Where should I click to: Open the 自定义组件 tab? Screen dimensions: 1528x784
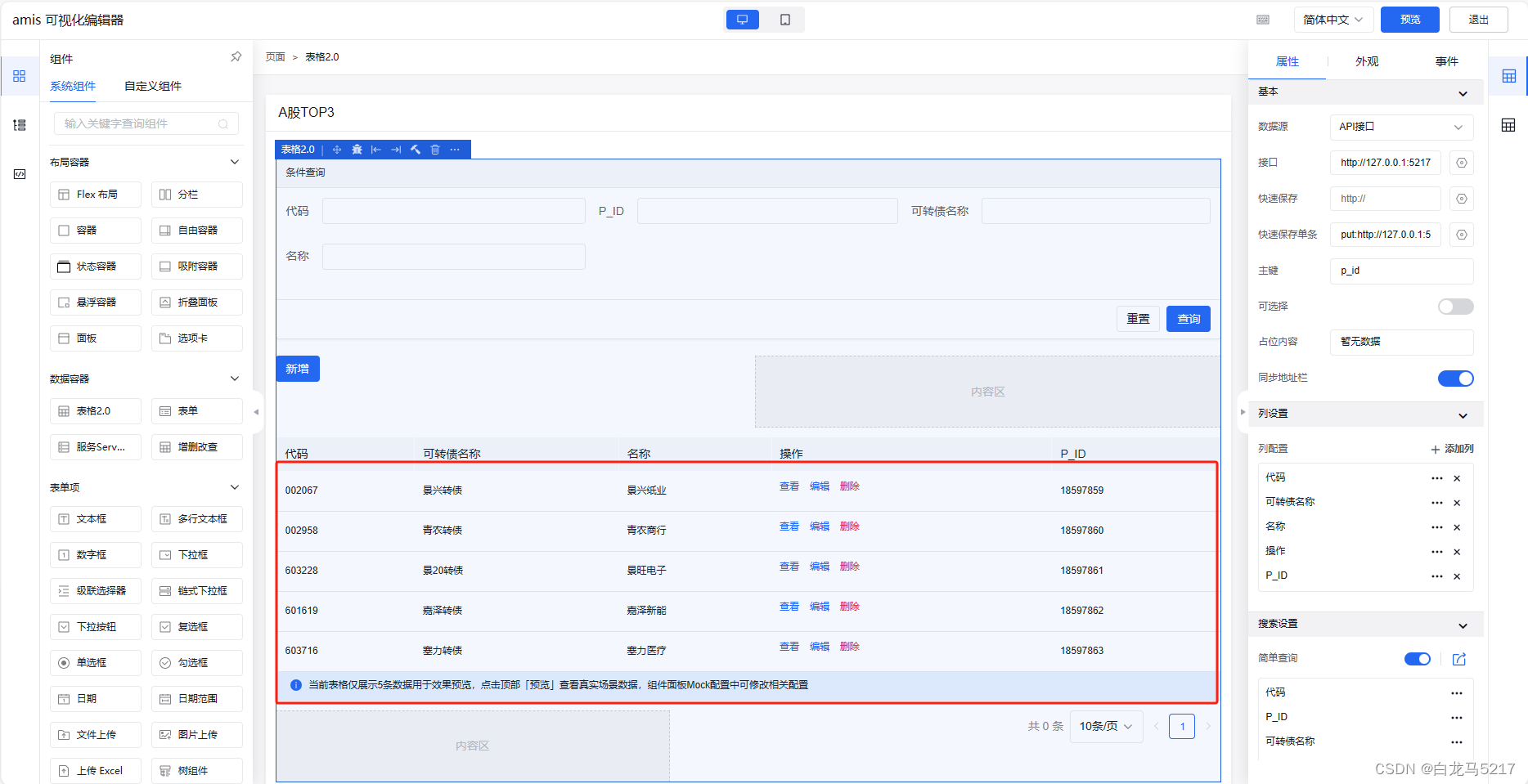tap(151, 86)
